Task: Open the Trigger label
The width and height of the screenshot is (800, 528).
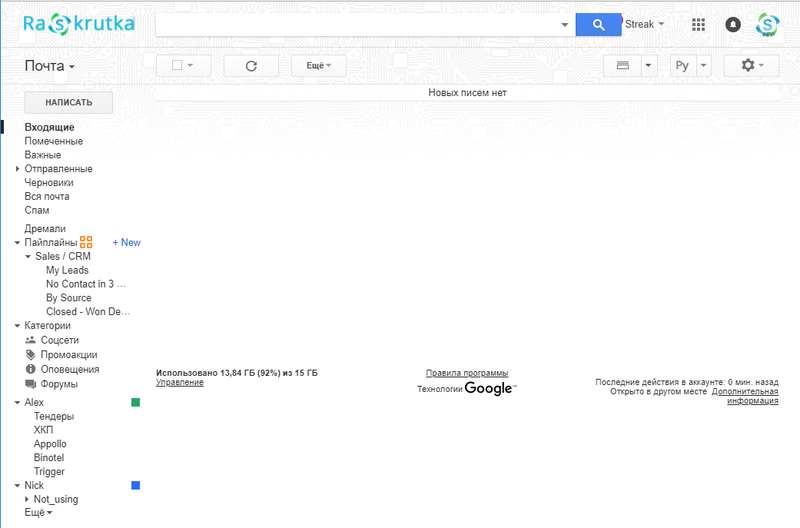Action: [x=49, y=471]
